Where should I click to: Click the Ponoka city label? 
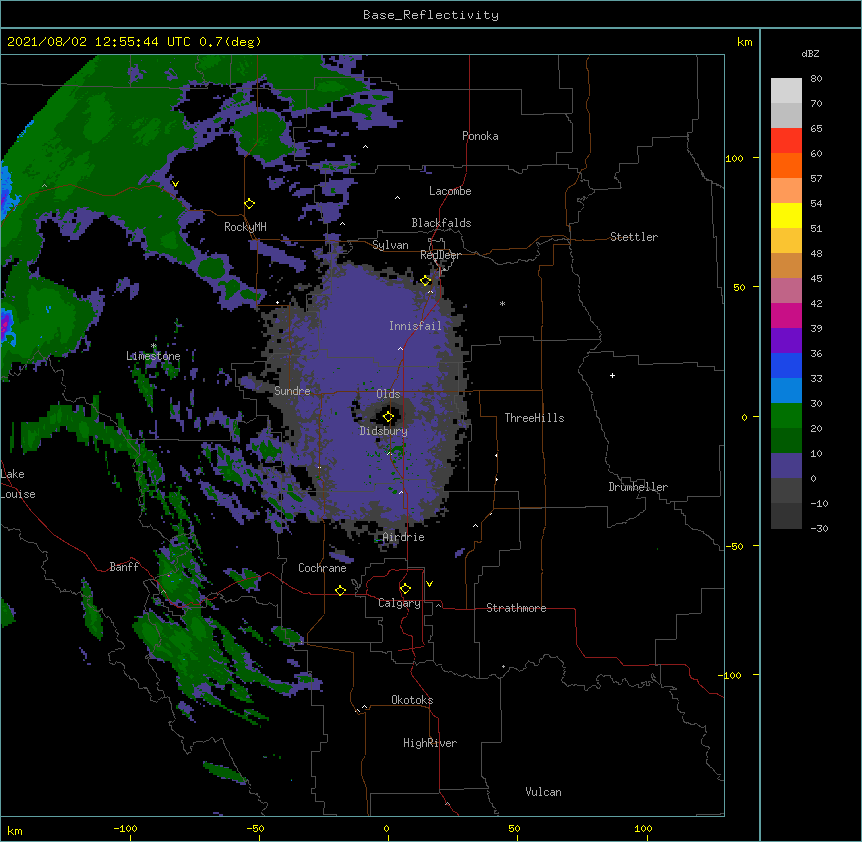480,136
